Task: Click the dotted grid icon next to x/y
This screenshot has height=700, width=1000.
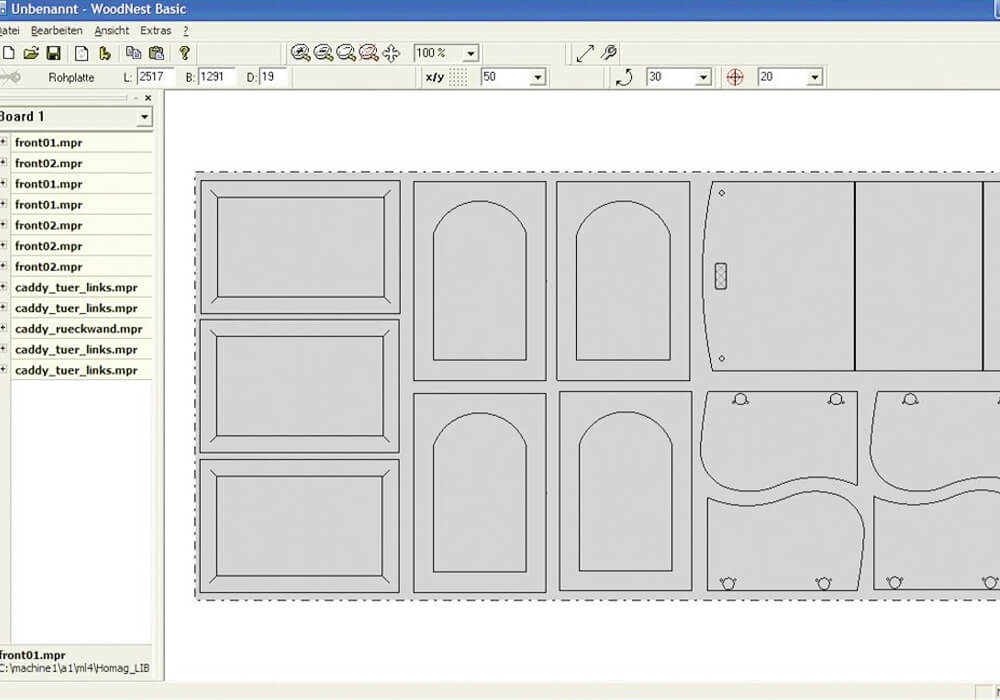Action: [458, 77]
